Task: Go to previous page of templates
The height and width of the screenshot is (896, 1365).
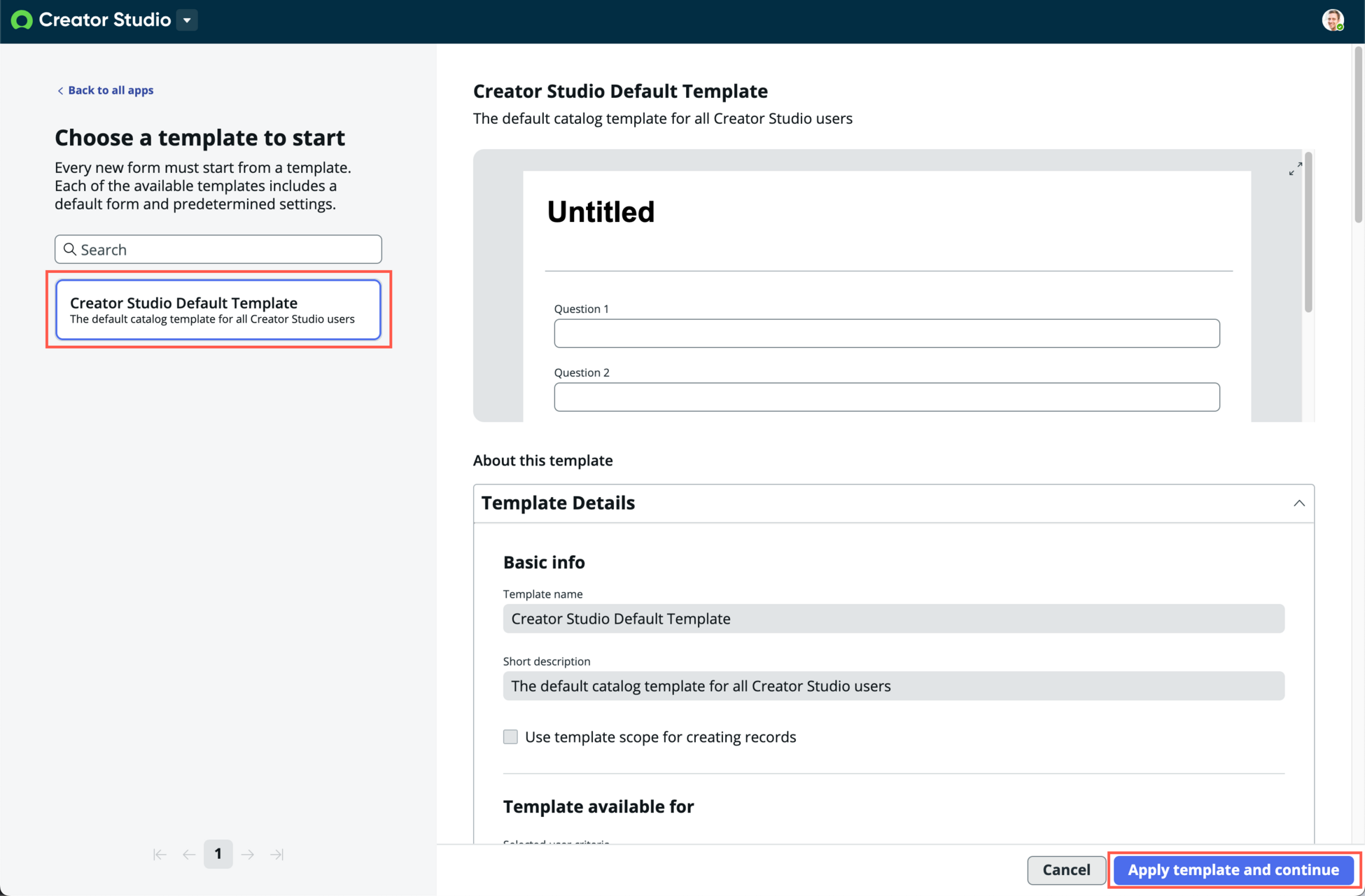Action: pyautogui.click(x=189, y=855)
